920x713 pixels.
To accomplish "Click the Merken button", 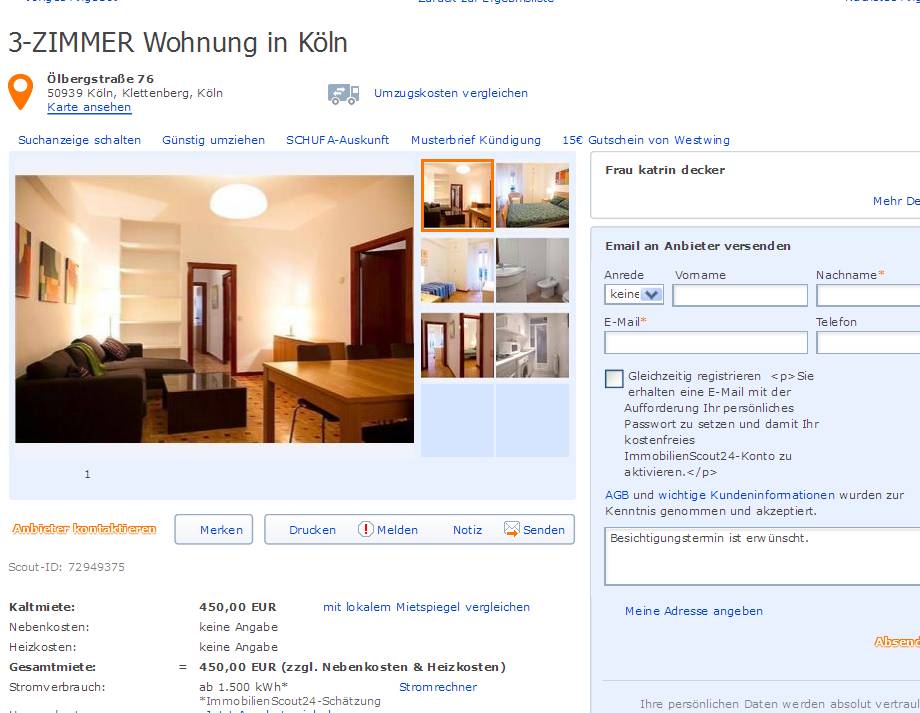I will pos(214,529).
